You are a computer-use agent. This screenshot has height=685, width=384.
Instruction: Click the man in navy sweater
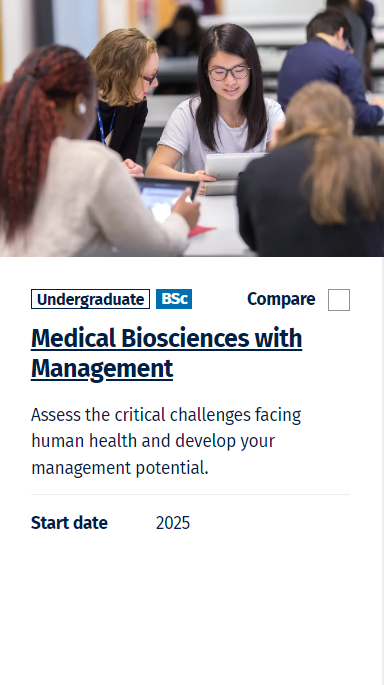328,70
